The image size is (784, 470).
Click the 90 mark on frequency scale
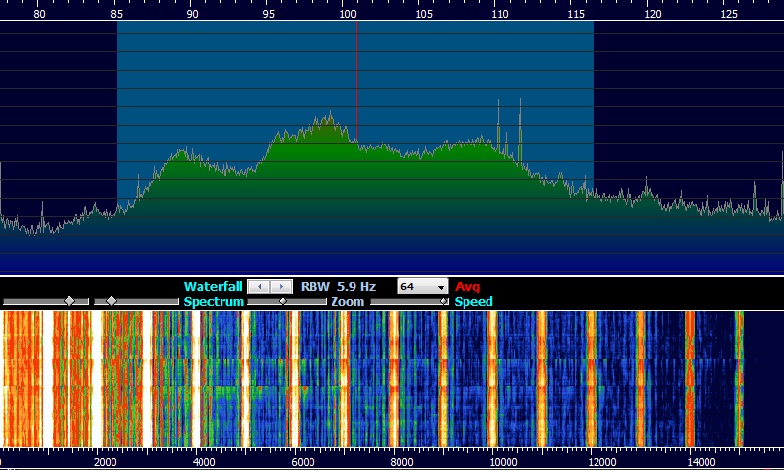[x=192, y=14]
